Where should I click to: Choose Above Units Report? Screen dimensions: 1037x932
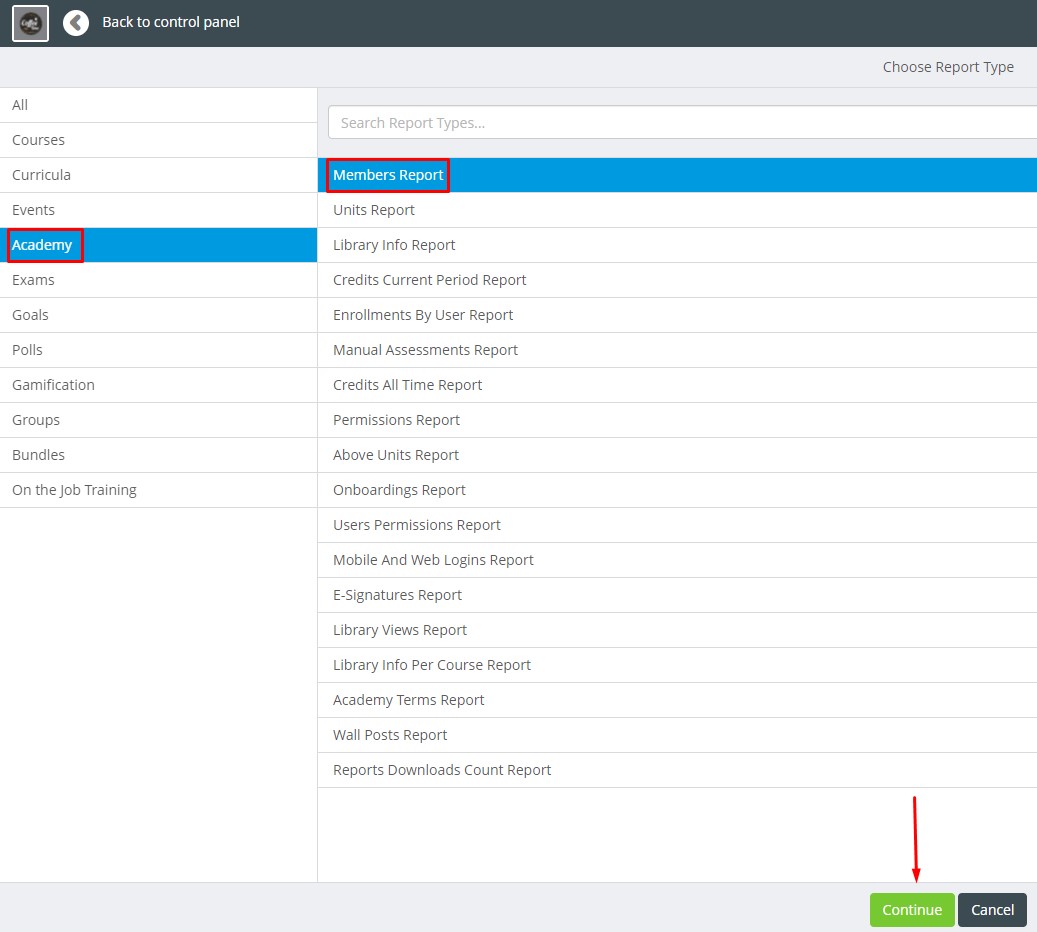(x=677, y=456)
